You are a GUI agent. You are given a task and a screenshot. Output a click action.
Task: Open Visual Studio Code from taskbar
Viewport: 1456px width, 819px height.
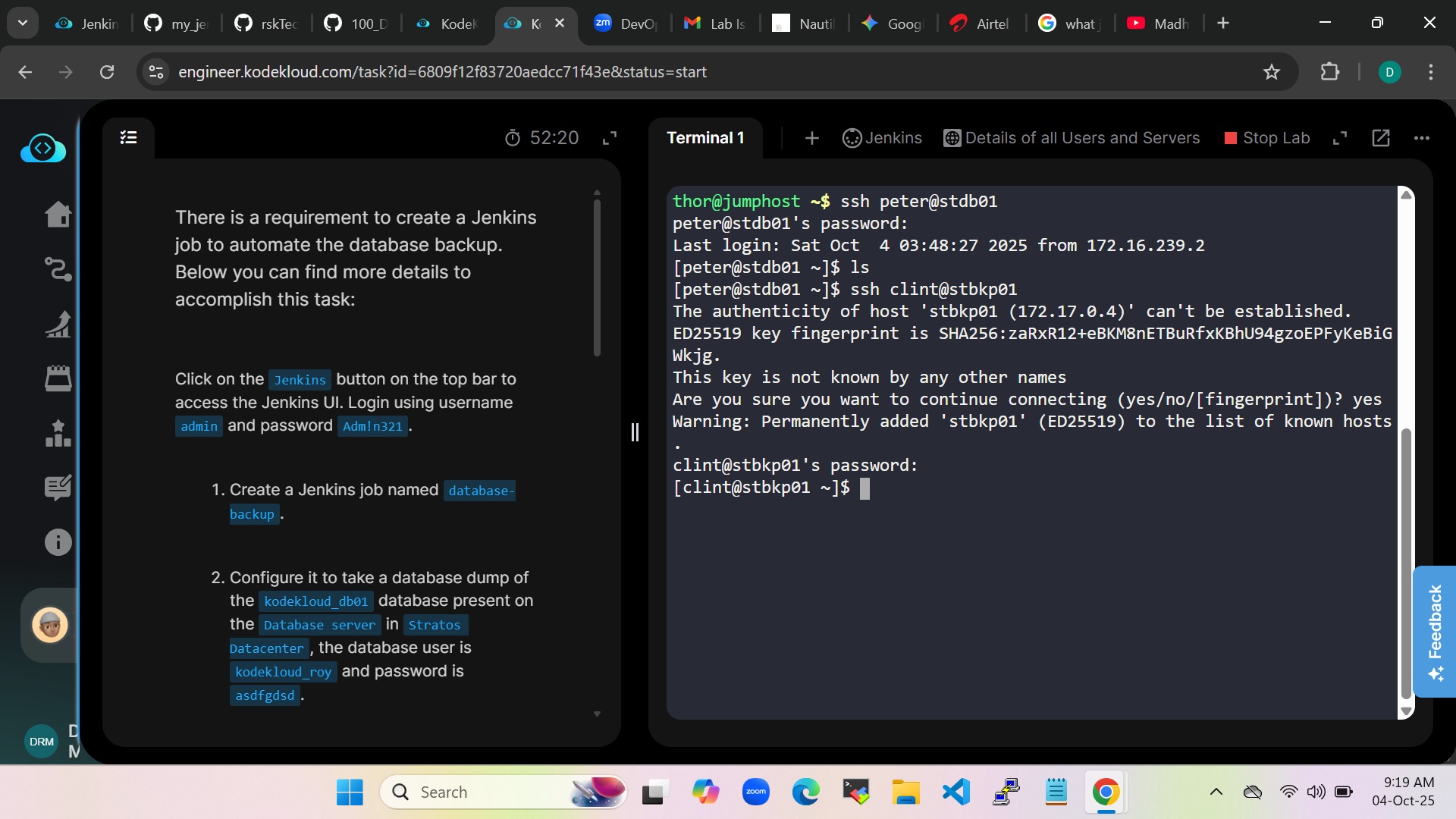coord(956,792)
